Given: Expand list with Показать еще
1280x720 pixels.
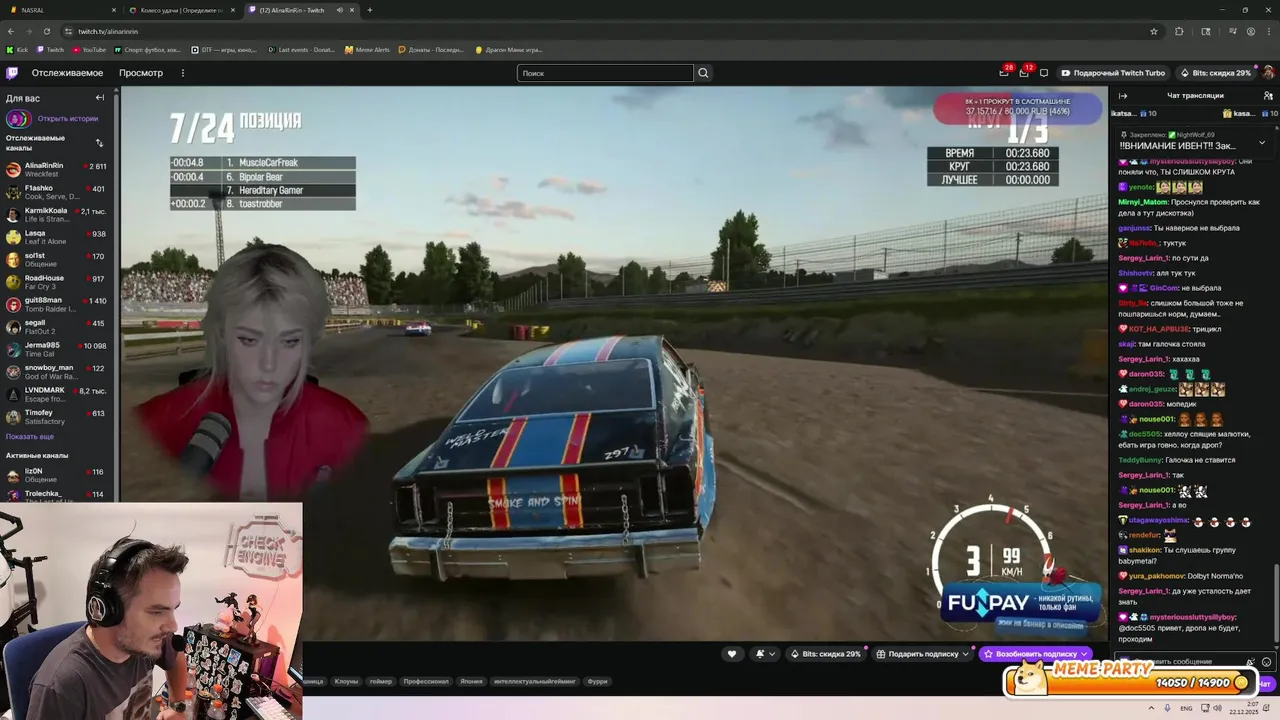Looking at the screenshot, I should click(30, 437).
